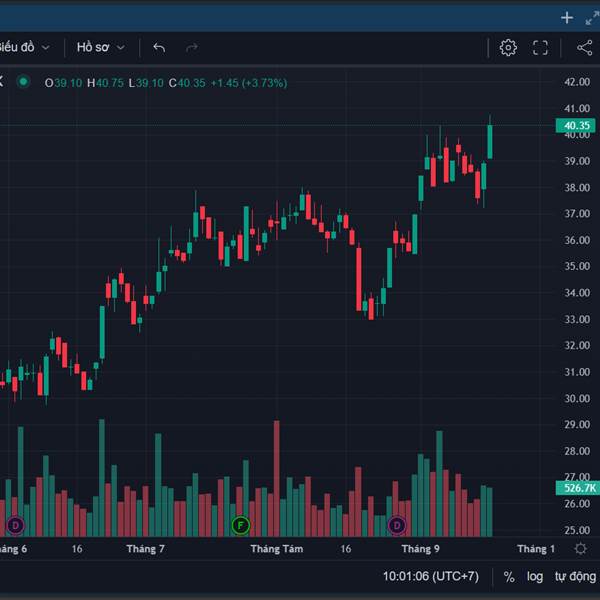
Task: Toggle the green market status dot
Action: pyautogui.click(x=23, y=82)
